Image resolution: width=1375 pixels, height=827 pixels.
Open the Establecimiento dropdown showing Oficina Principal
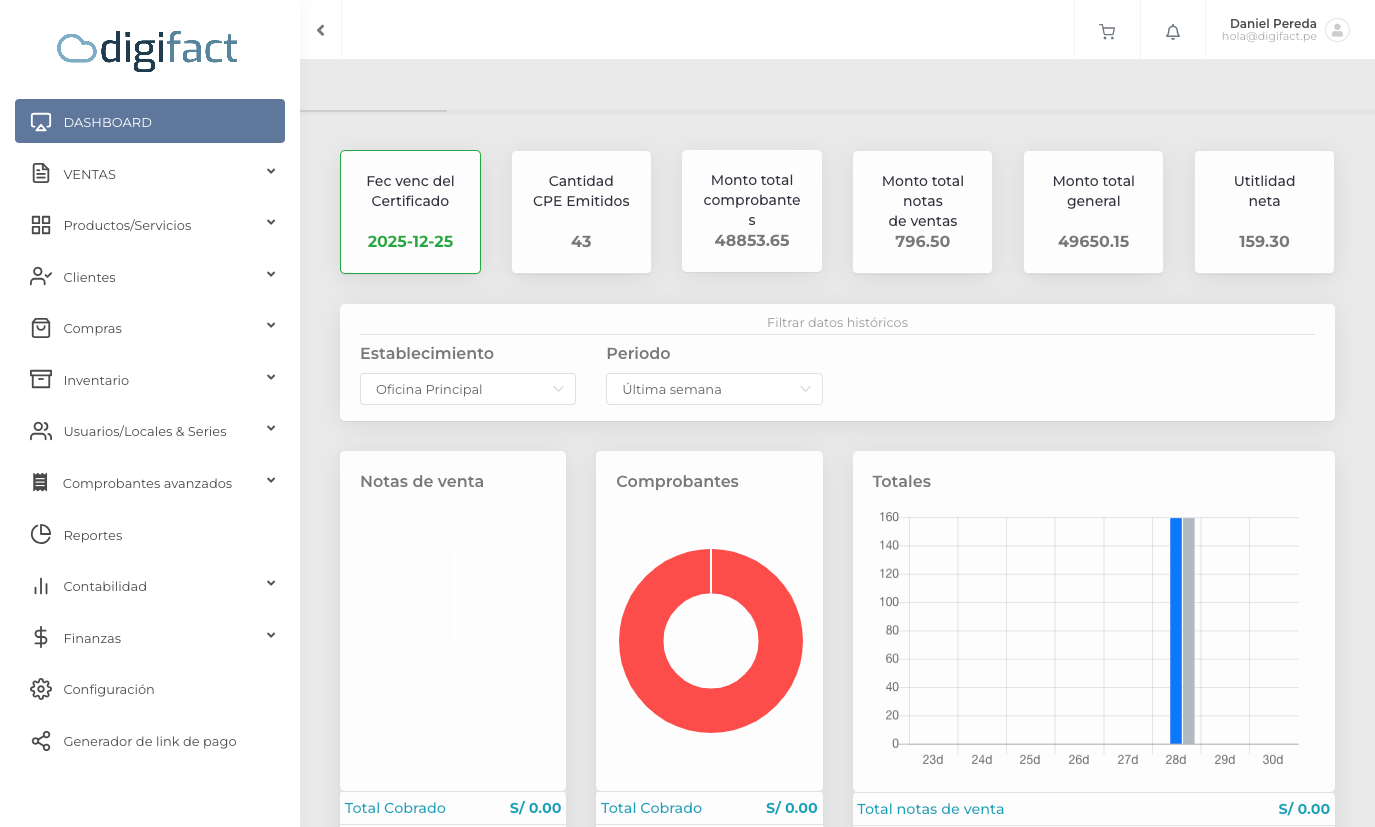point(467,389)
